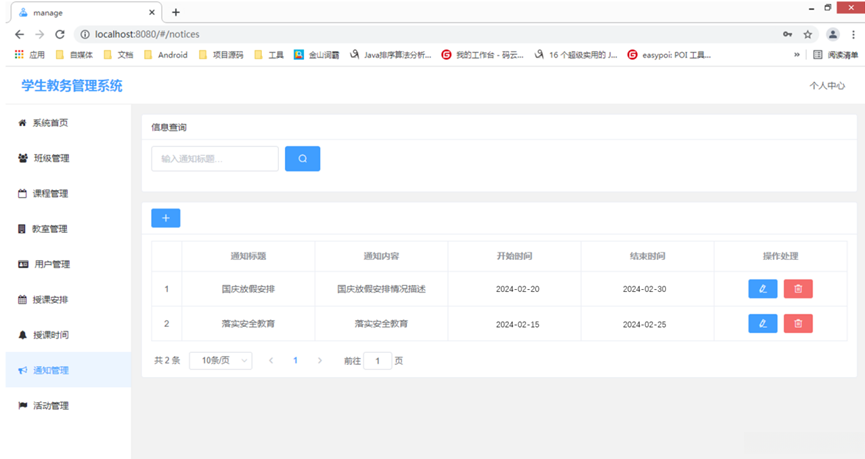
Task: Open the browser profile avatar
Action: click(832, 34)
